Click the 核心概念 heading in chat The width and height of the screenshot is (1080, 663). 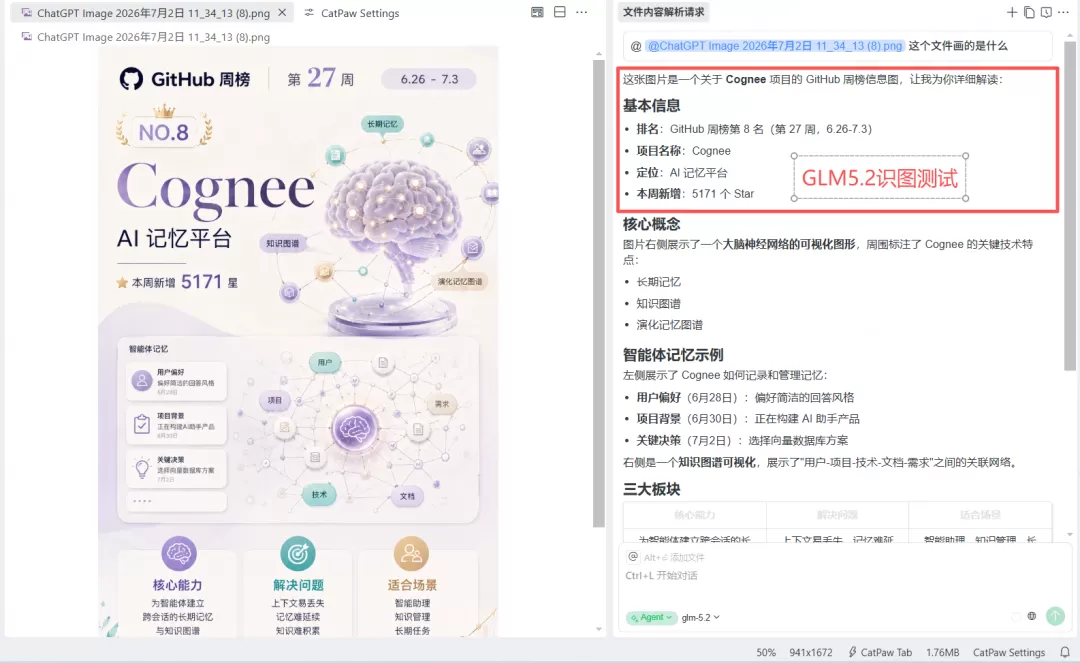click(x=652, y=224)
